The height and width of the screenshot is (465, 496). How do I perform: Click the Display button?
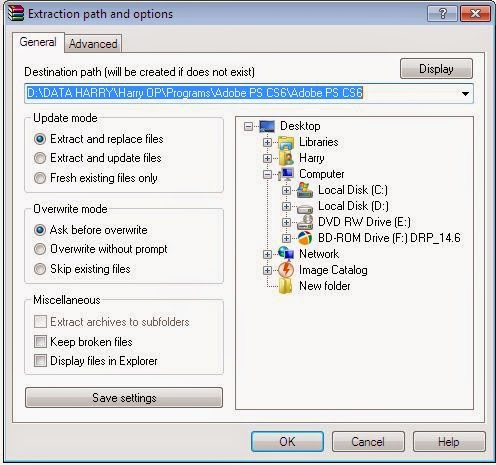click(436, 69)
